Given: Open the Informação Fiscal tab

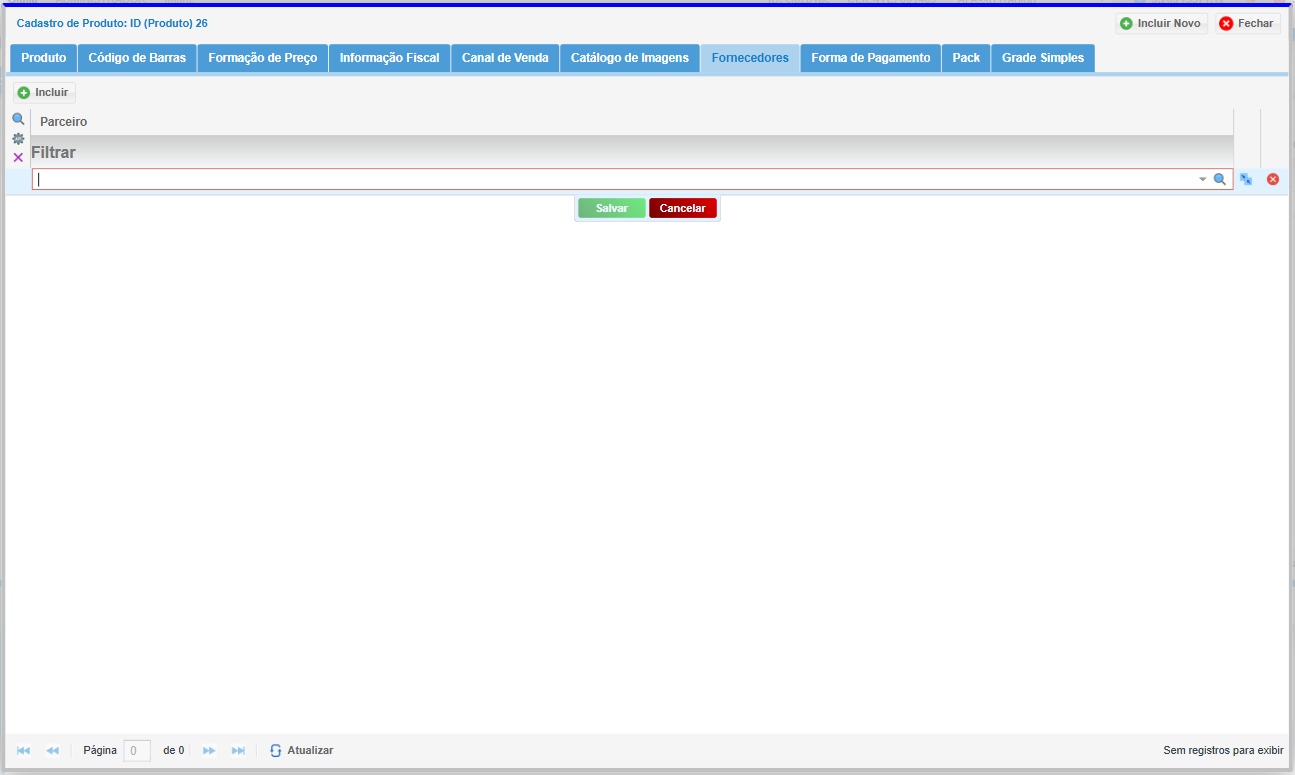Looking at the screenshot, I should tap(389, 58).
